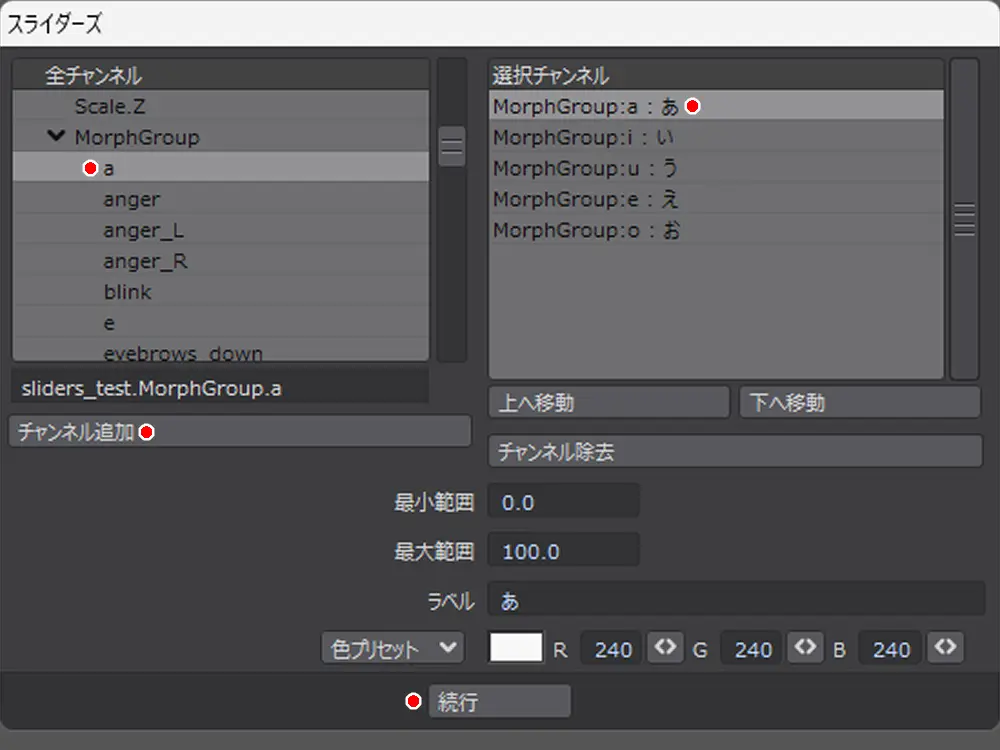Select the anger_L channel in tree
The height and width of the screenshot is (750, 1000).
pyautogui.click(x=145, y=231)
